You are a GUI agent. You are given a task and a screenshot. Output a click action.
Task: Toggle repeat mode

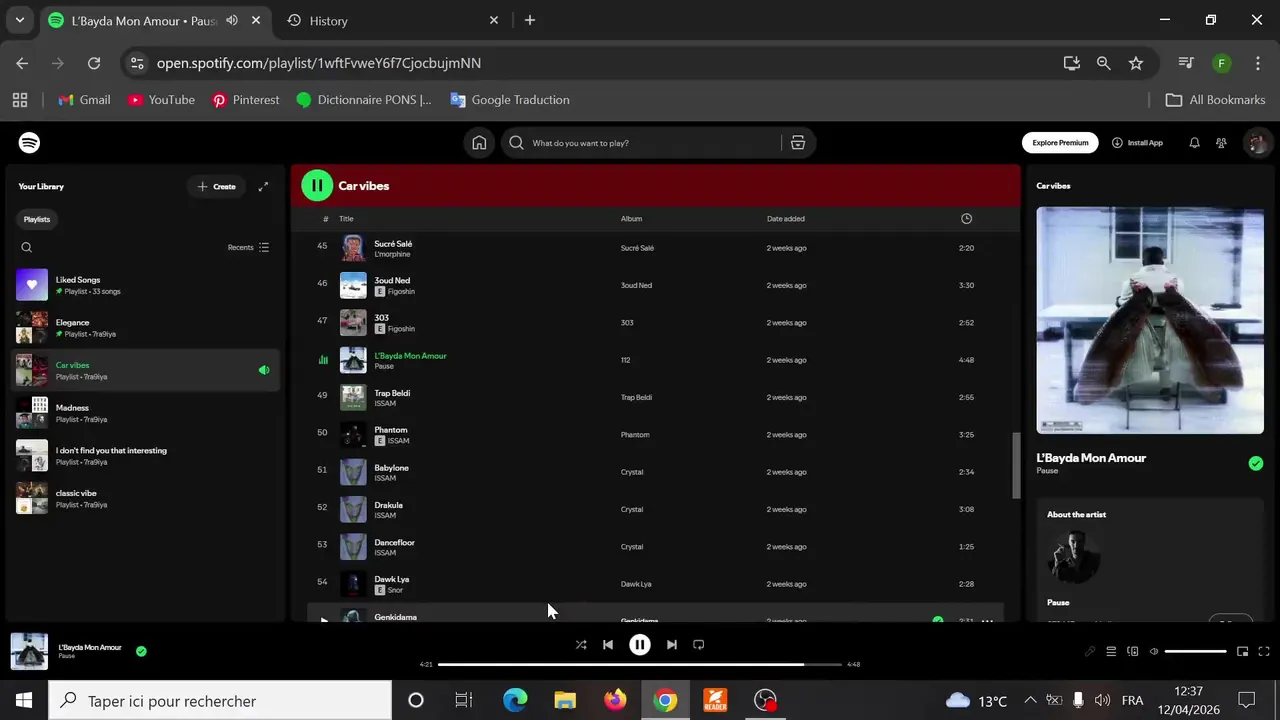pos(699,645)
